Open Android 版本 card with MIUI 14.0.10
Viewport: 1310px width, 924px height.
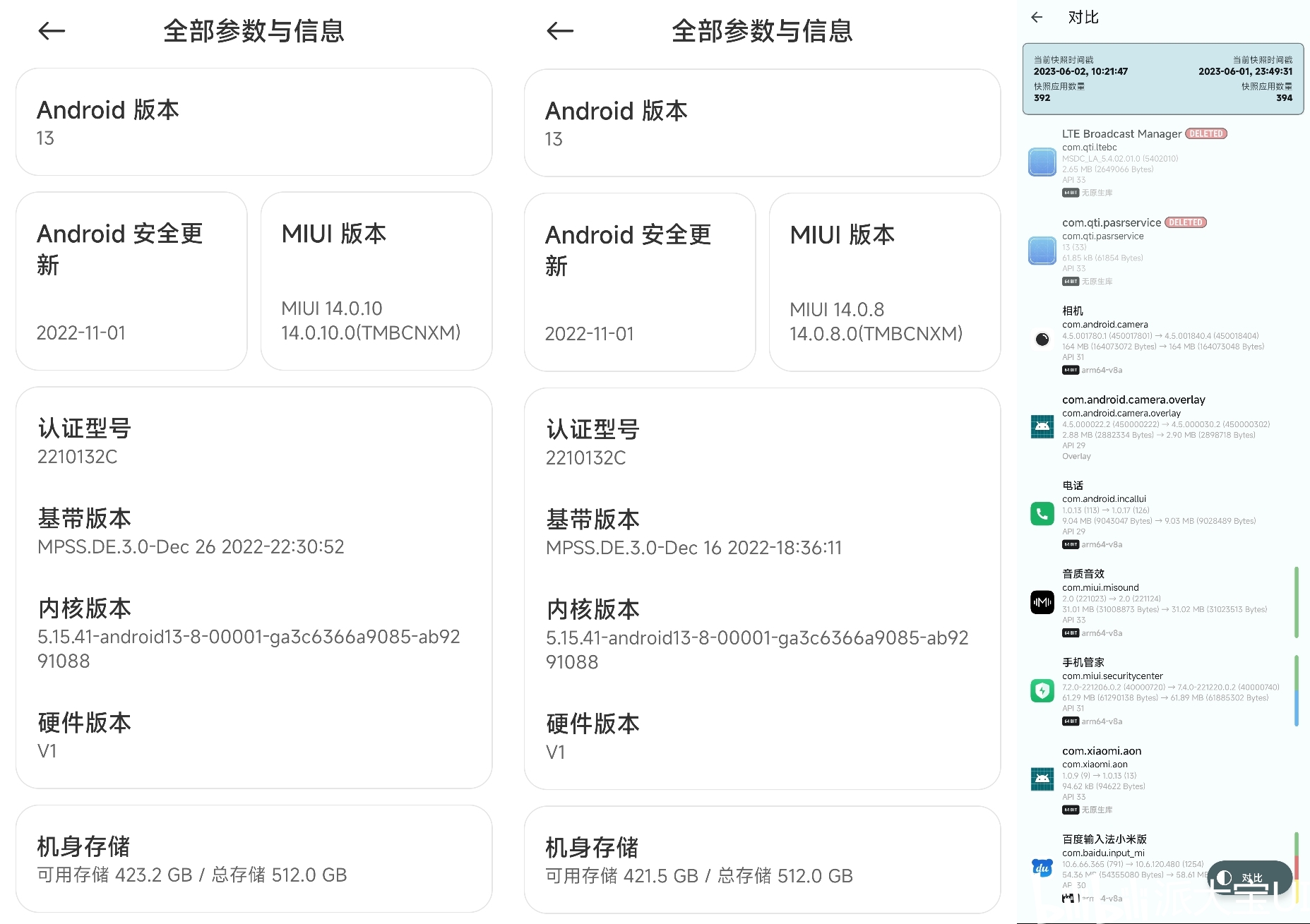pos(254,122)
